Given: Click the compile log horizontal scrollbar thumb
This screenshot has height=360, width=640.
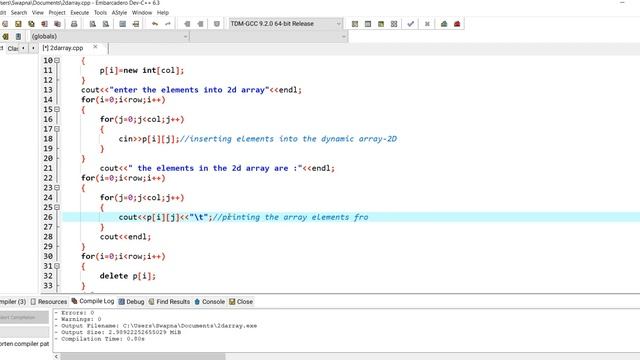Looking at the screenshot, I should click(x=143, y=356).
